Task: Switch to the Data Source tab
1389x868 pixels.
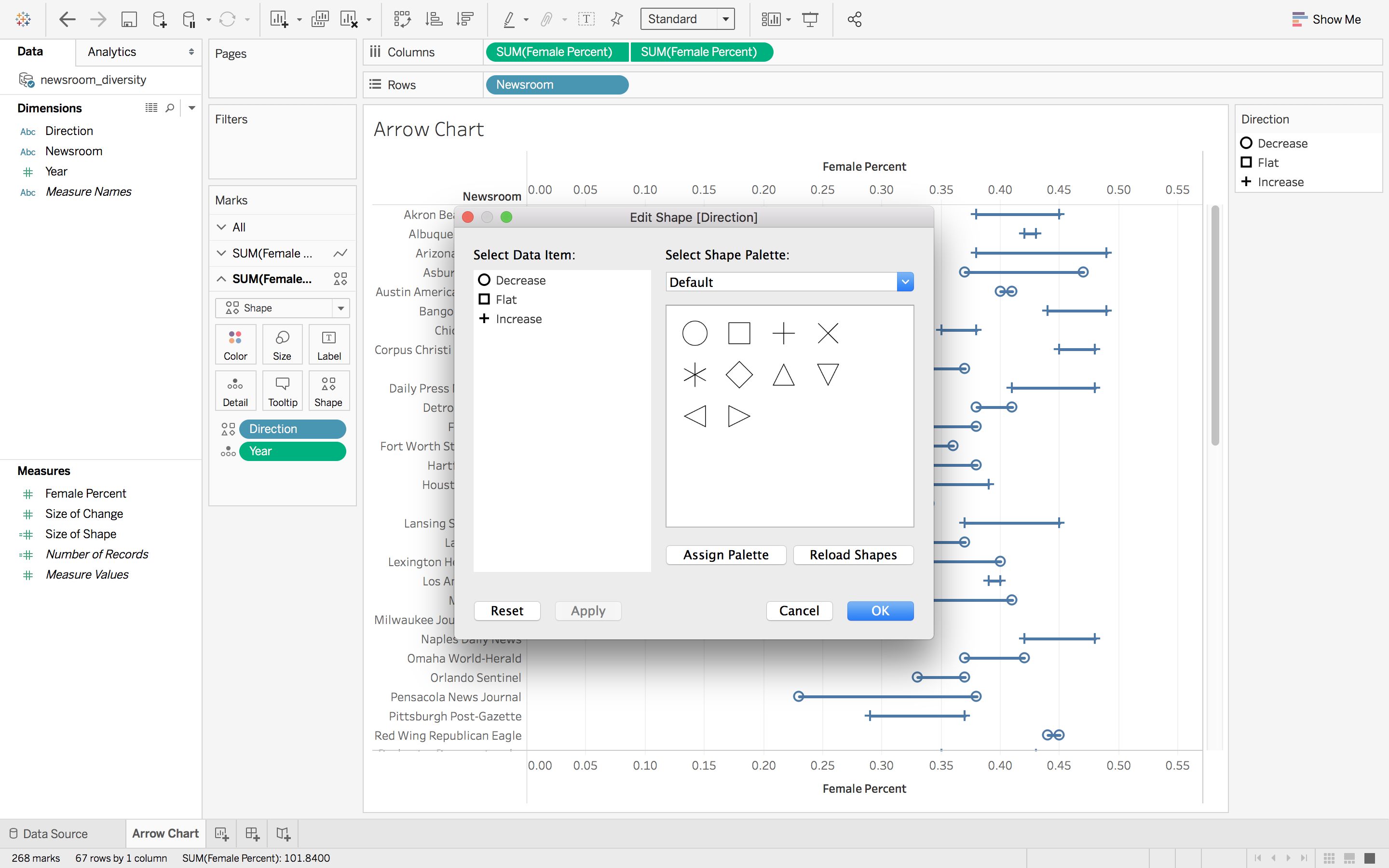Action: click(54, 834)
